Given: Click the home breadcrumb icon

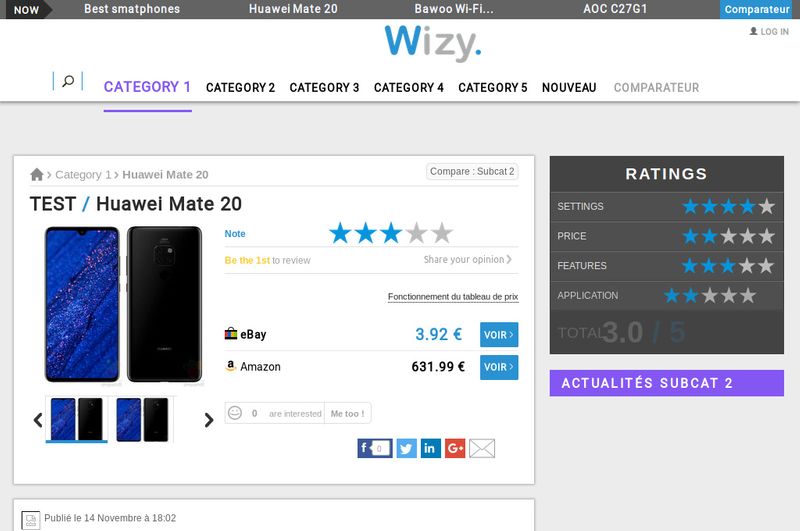Looking at the screenshot, I should [37, 174].
